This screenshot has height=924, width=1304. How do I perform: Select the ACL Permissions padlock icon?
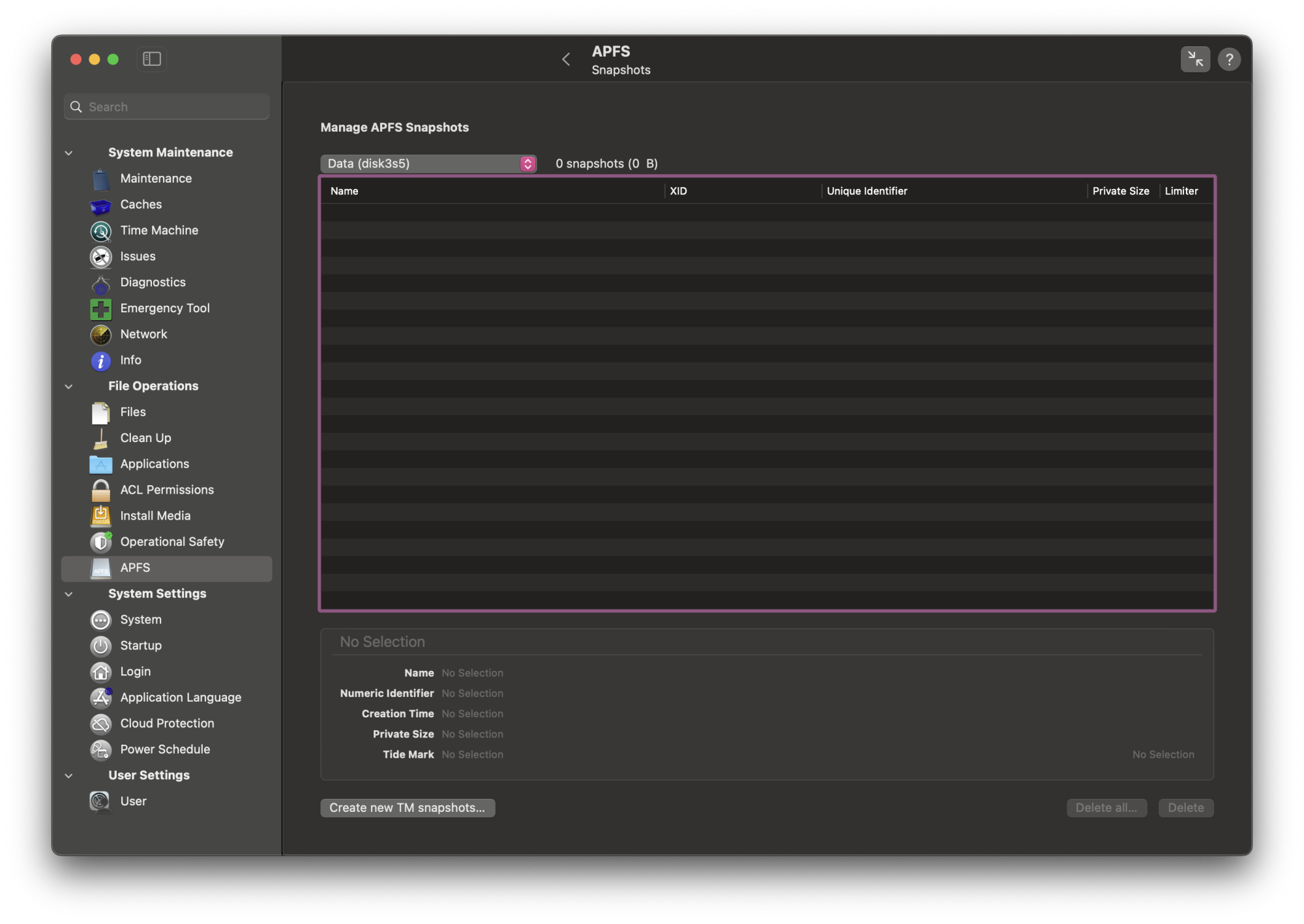coord(100,490)
